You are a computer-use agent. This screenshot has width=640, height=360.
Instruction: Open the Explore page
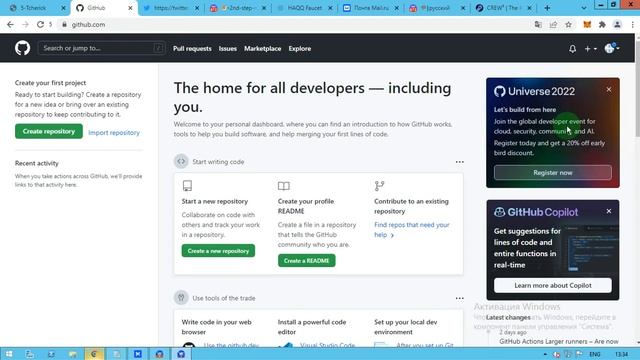click(300, 49)
